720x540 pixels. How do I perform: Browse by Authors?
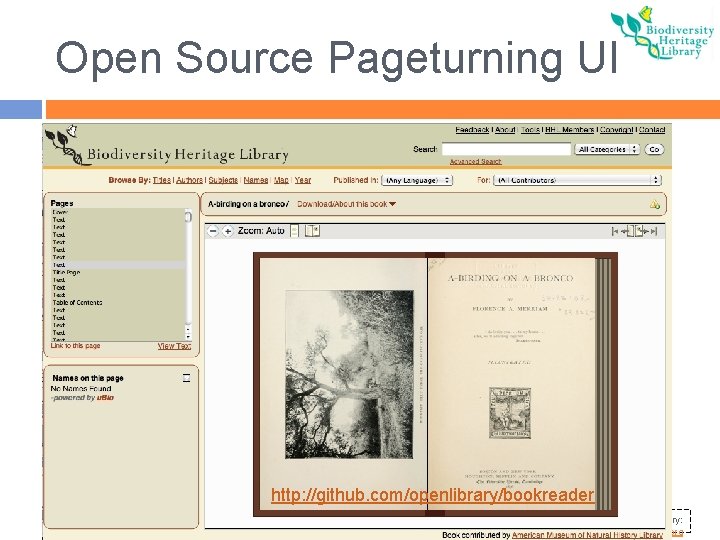click(189, 180)
